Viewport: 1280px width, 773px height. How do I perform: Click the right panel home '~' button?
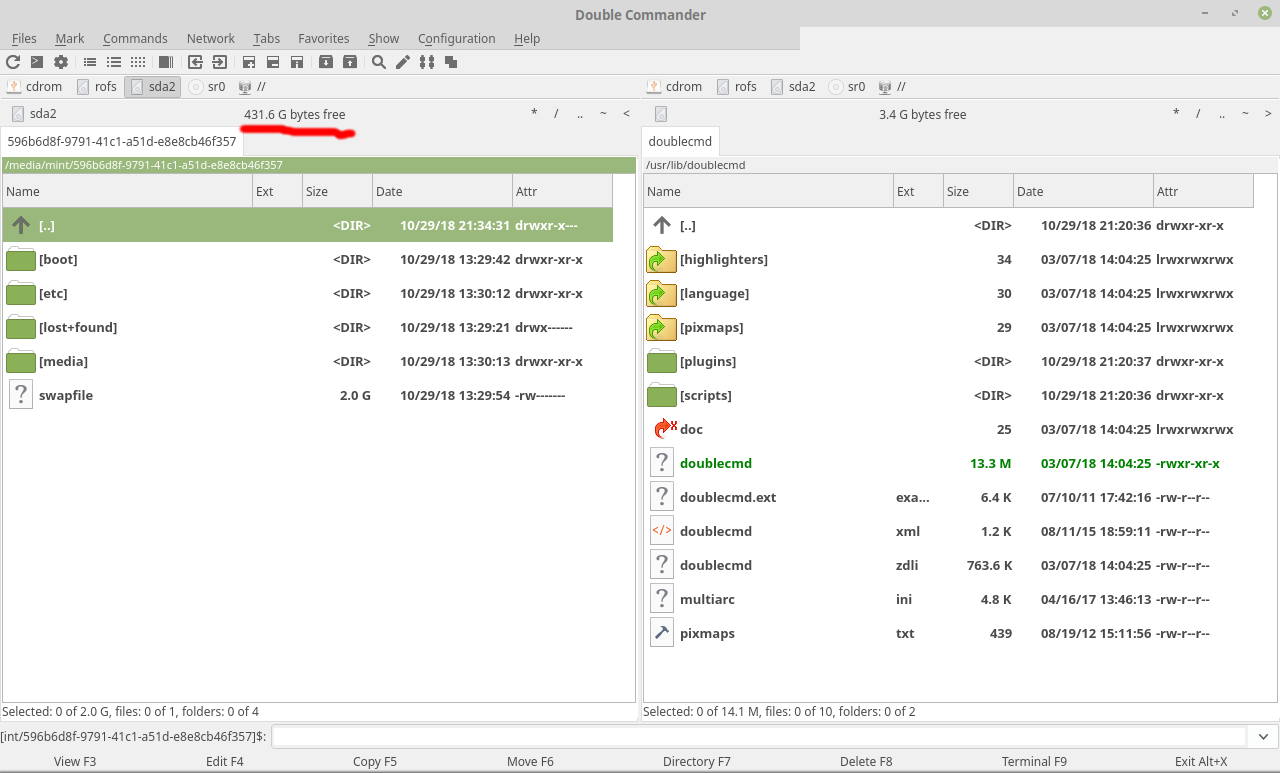[1245, 113]
